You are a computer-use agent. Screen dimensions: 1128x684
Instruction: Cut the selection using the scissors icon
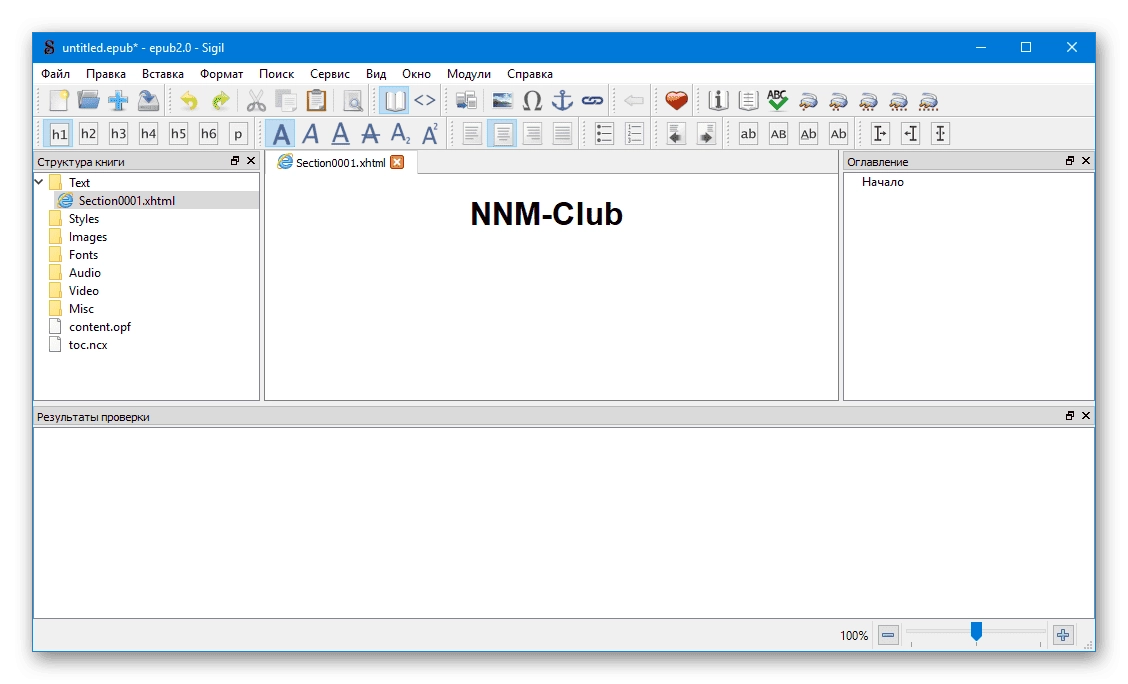(x=255, y=101)
